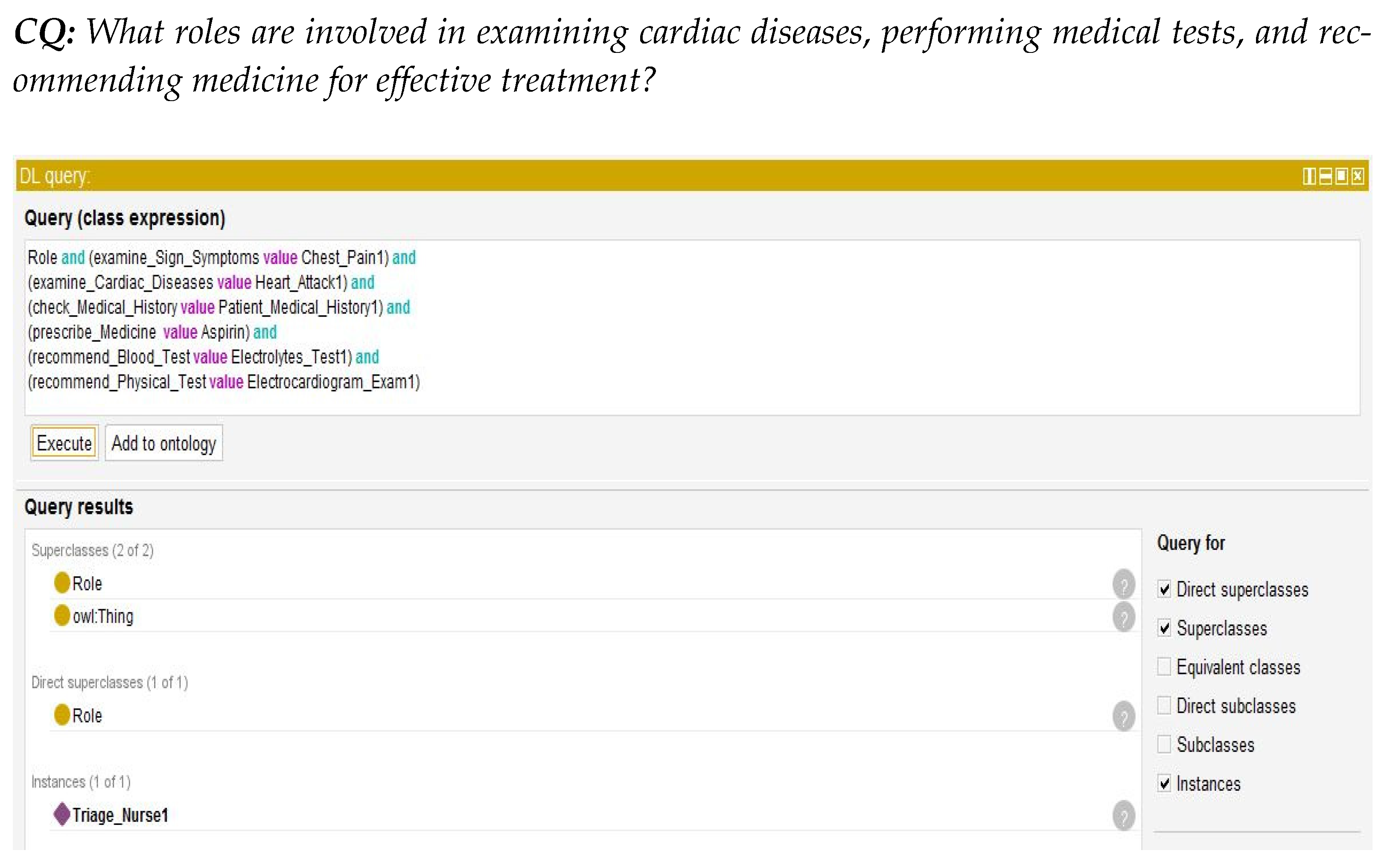Viewport: 1390px width, 868px height.
Task: Uncheck the Superclasses checkbox
Action: 1164,628
